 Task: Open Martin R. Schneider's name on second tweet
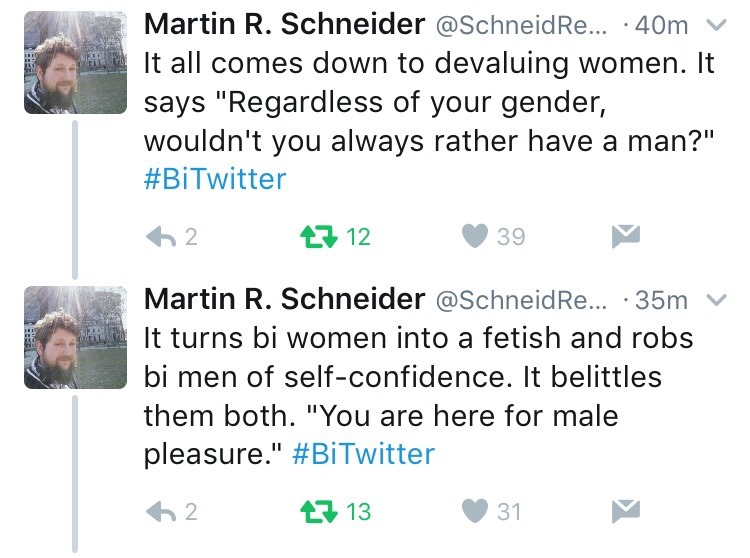coord(284,299)
